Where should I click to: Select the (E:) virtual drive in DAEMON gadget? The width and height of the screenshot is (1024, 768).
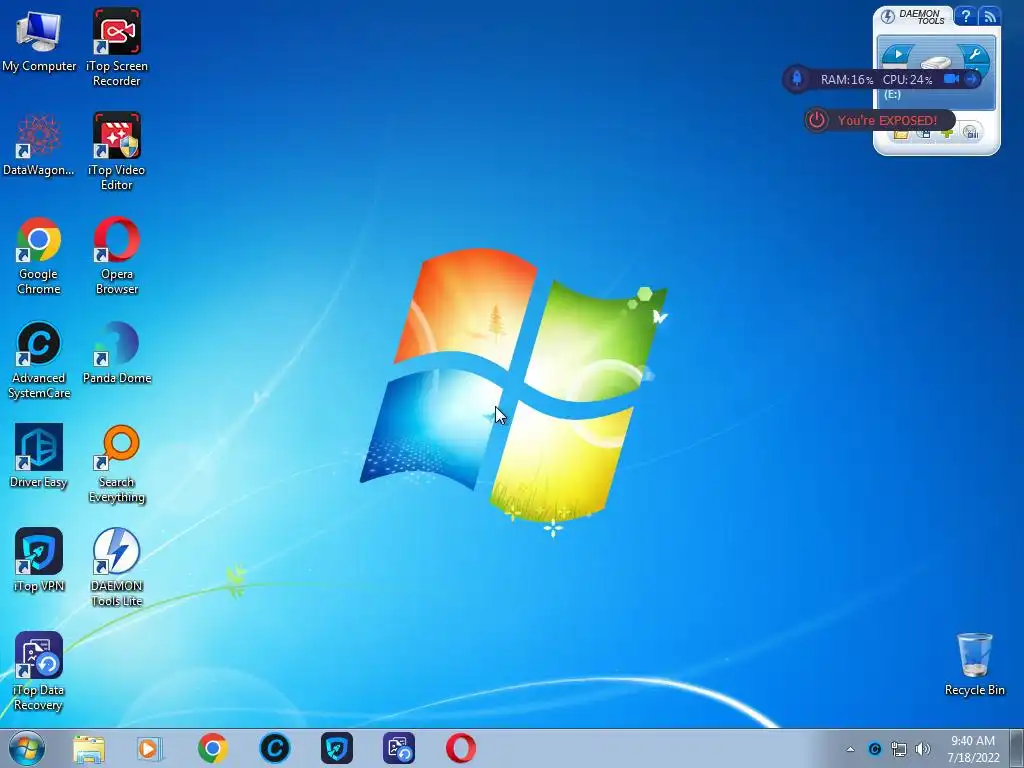point(892,95)
